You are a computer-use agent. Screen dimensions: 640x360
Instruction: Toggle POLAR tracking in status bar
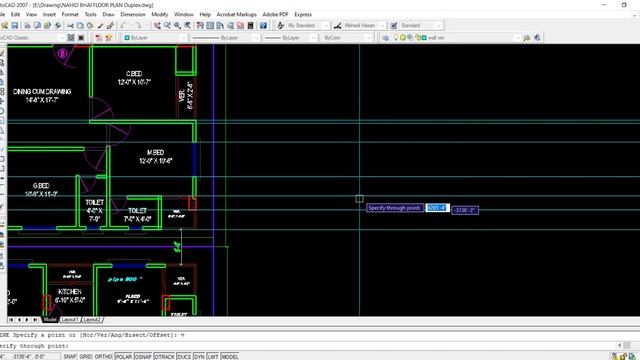pyautogui.click(x=124, y=356)
